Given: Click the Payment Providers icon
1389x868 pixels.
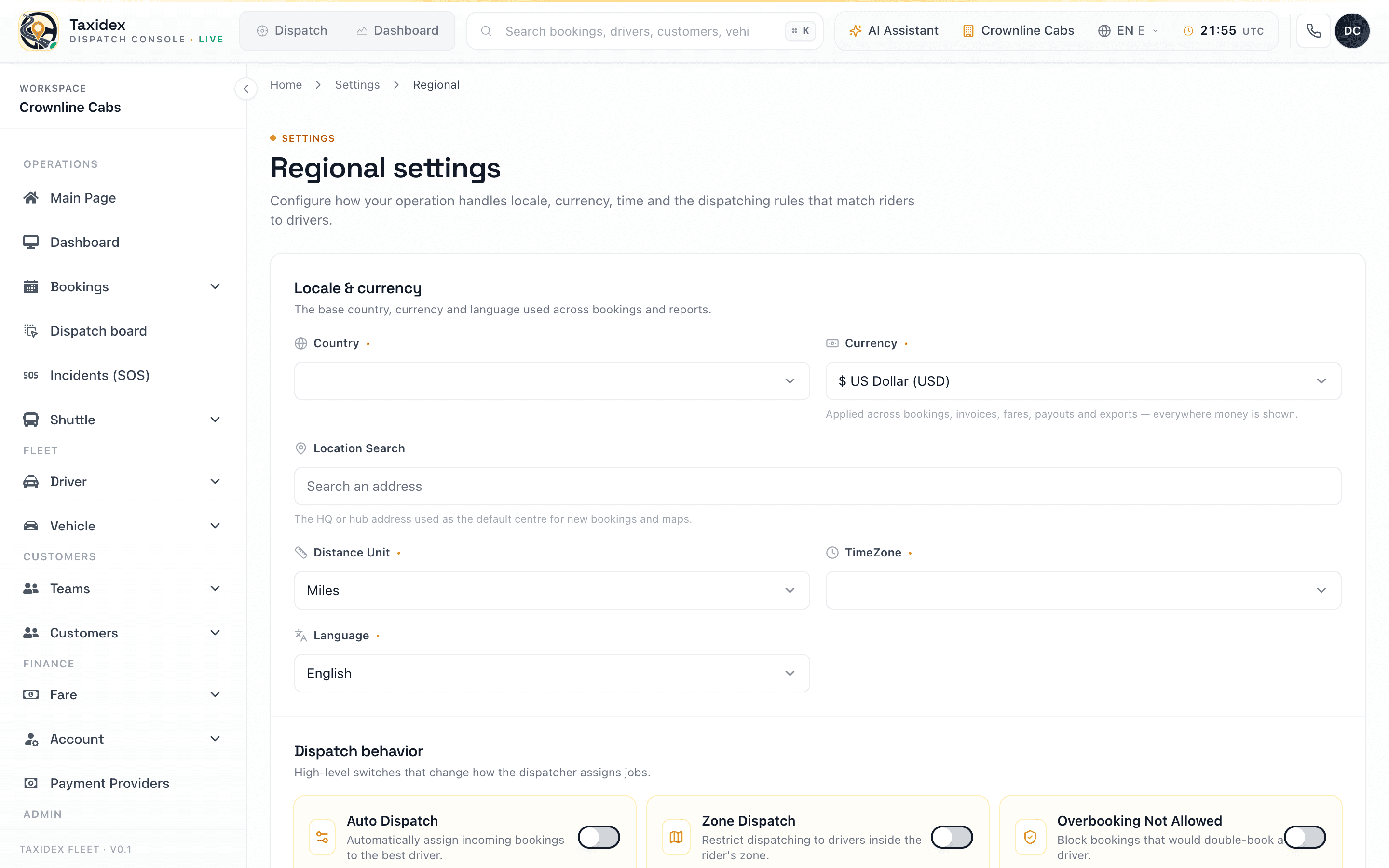Looking at the screenshot, I should click(x=31, y=783).
